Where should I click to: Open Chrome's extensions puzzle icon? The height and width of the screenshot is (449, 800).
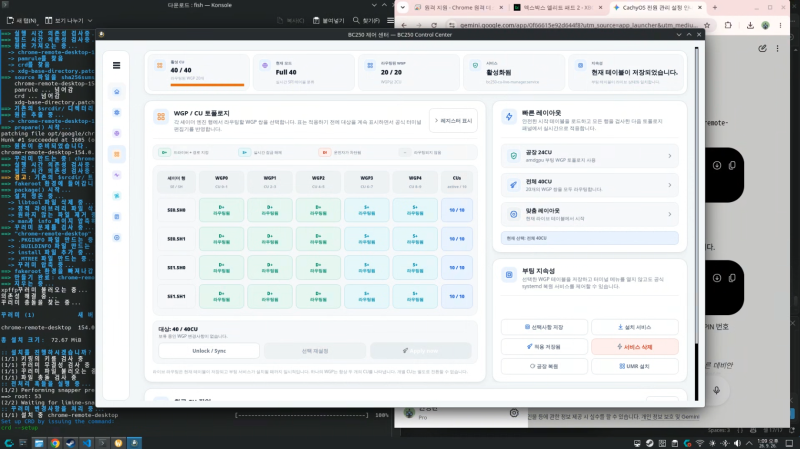tap(728, 25)
